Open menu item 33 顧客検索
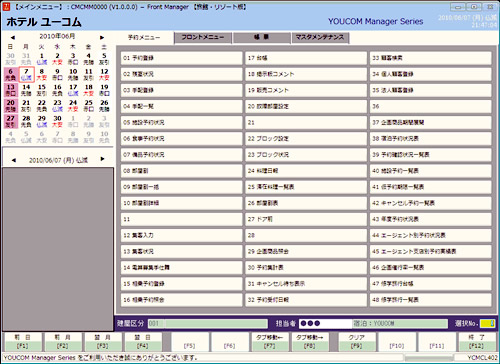500x364 pixels. click(431, 58)
